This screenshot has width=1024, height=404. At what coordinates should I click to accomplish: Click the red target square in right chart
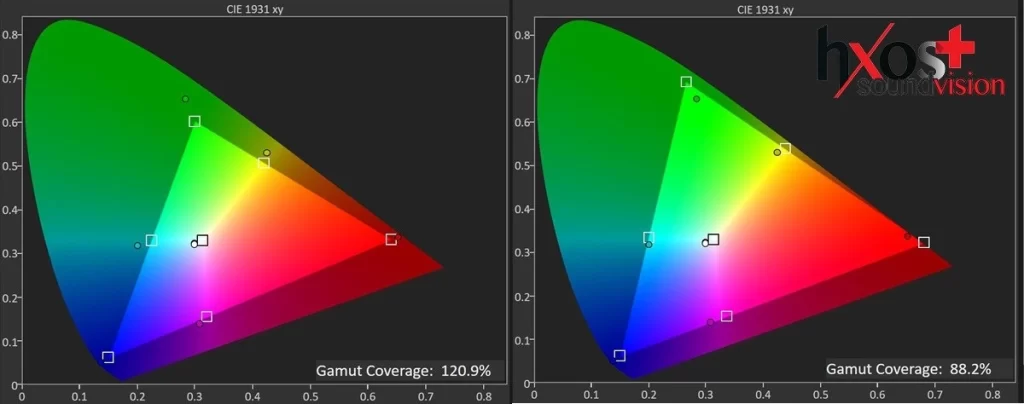[924, 242]
